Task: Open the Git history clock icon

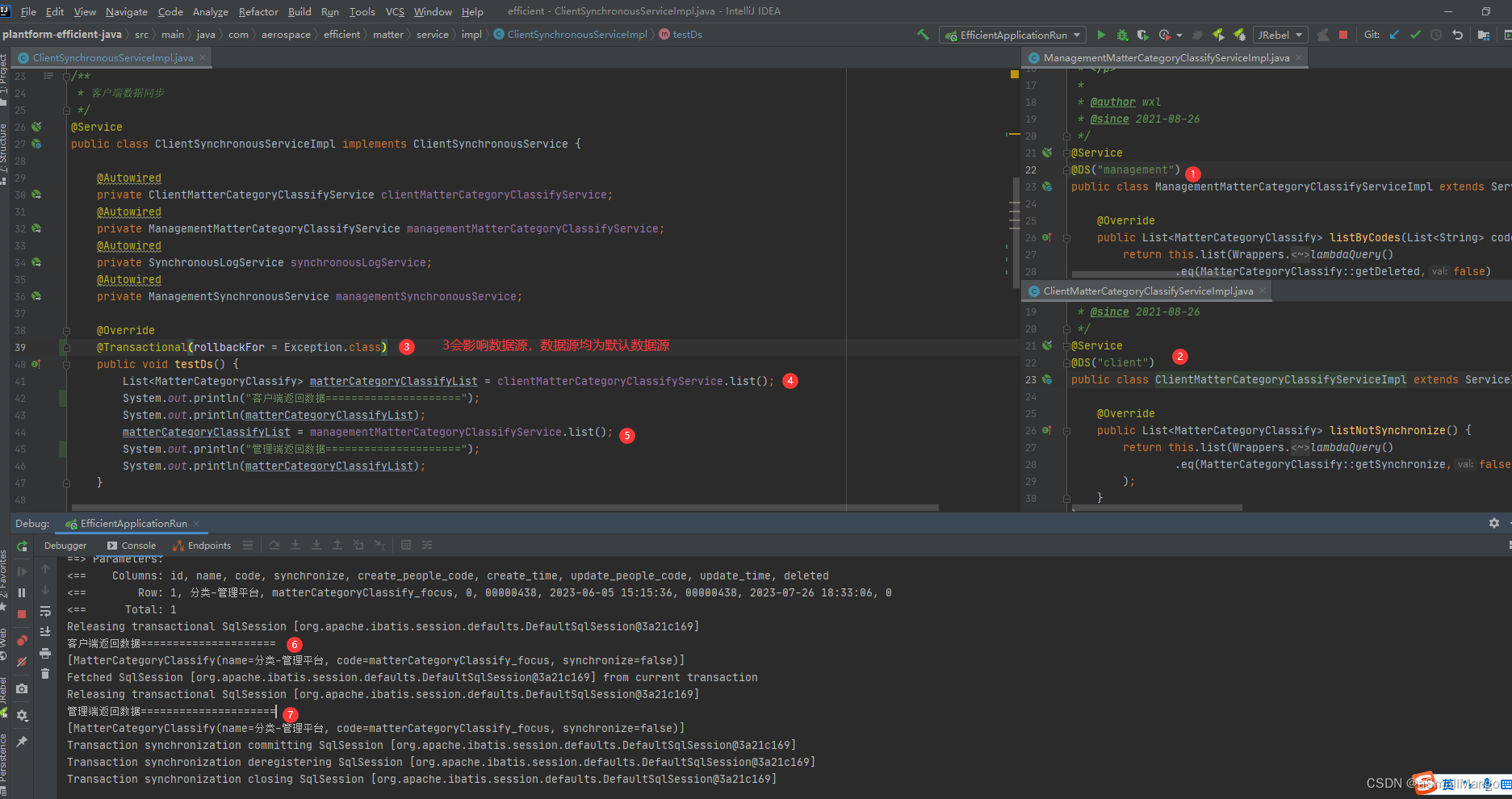Action: click(1436, 35)
